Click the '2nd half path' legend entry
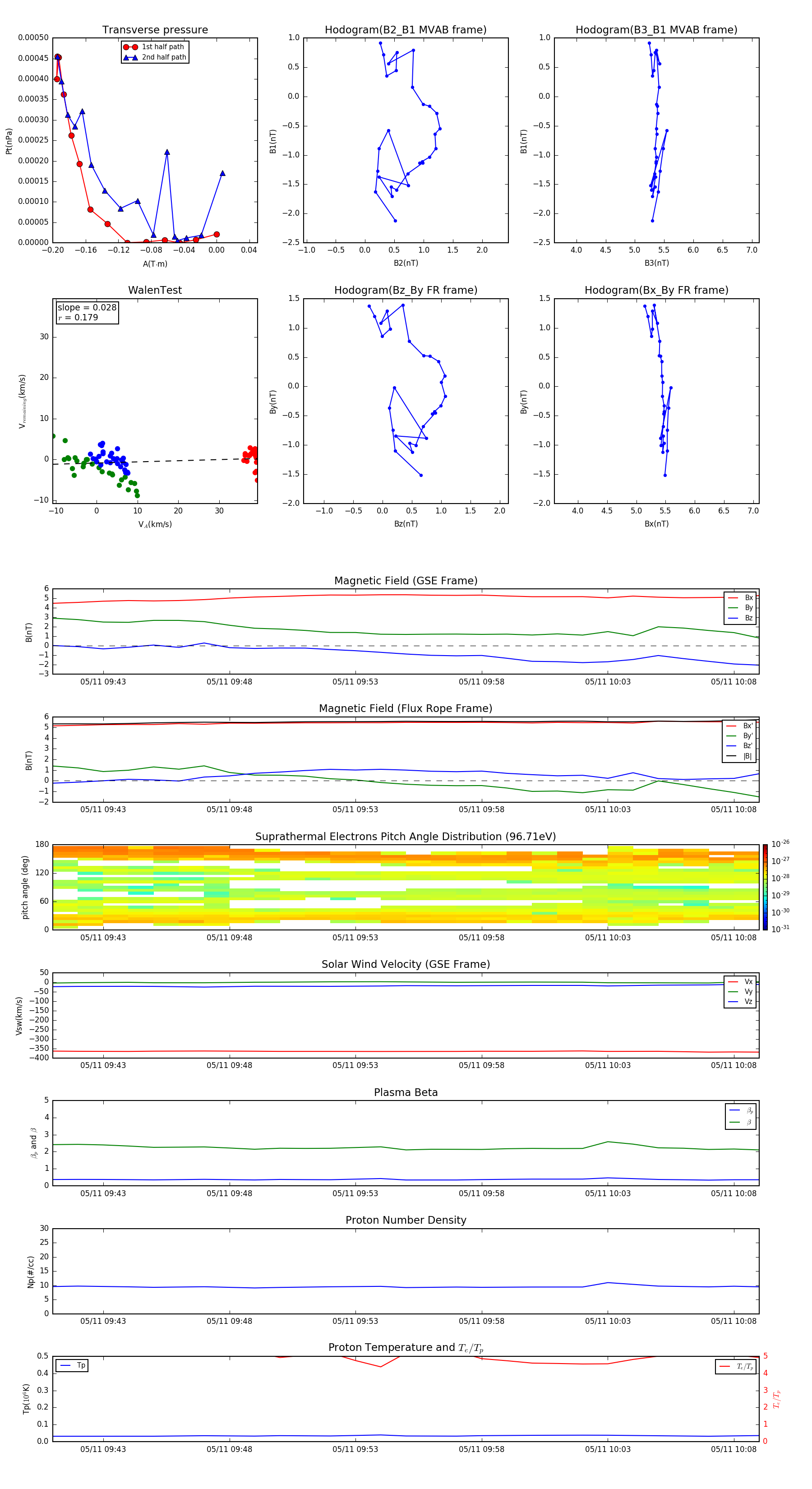The width and height of the screenshot is (812, 1489). point(155,57)
